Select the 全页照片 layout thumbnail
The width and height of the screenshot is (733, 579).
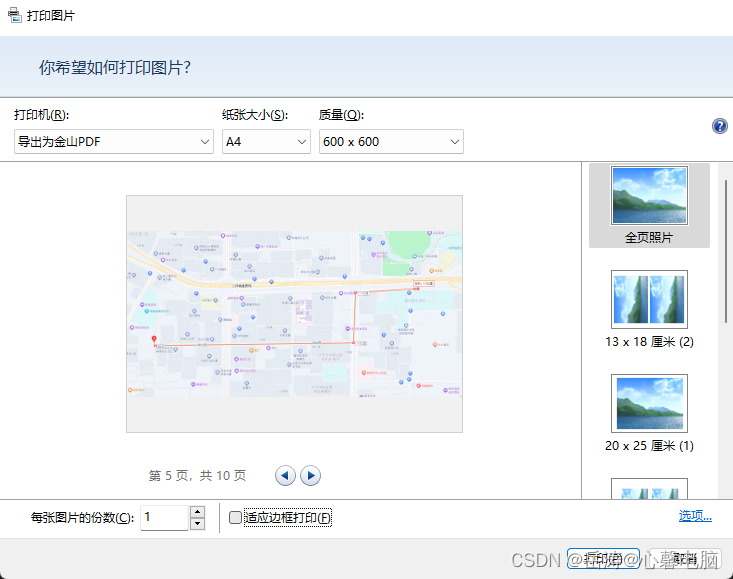click(x=649, y=206)
